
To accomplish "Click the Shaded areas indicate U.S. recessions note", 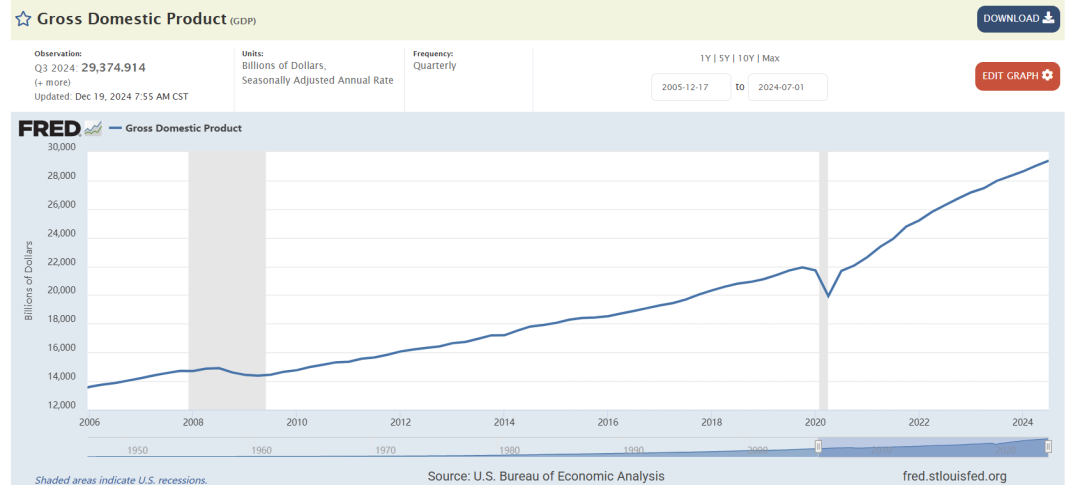I will coord(121,479).
